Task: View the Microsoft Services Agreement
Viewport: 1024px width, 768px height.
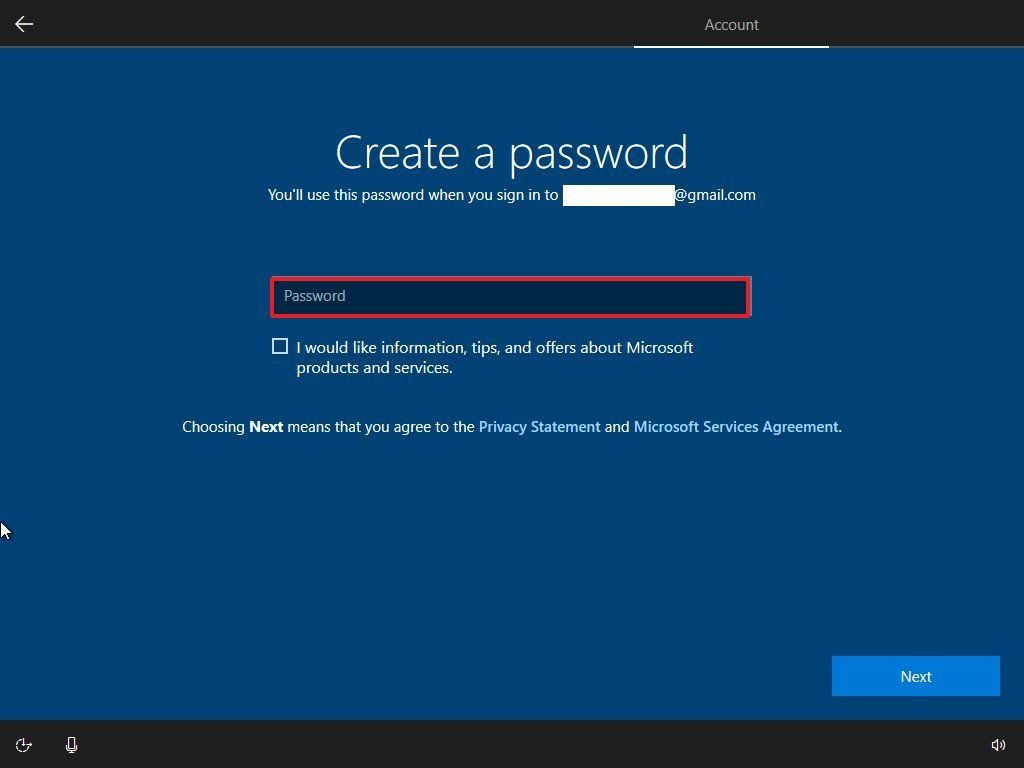Action: coord(736,426)
